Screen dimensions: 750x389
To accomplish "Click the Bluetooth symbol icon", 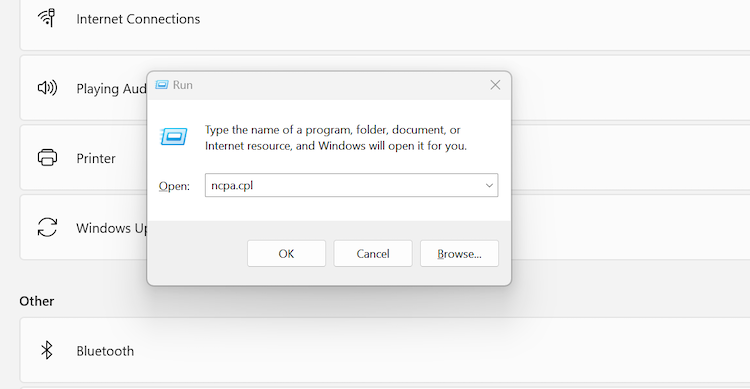I will (x=47, y=350).
